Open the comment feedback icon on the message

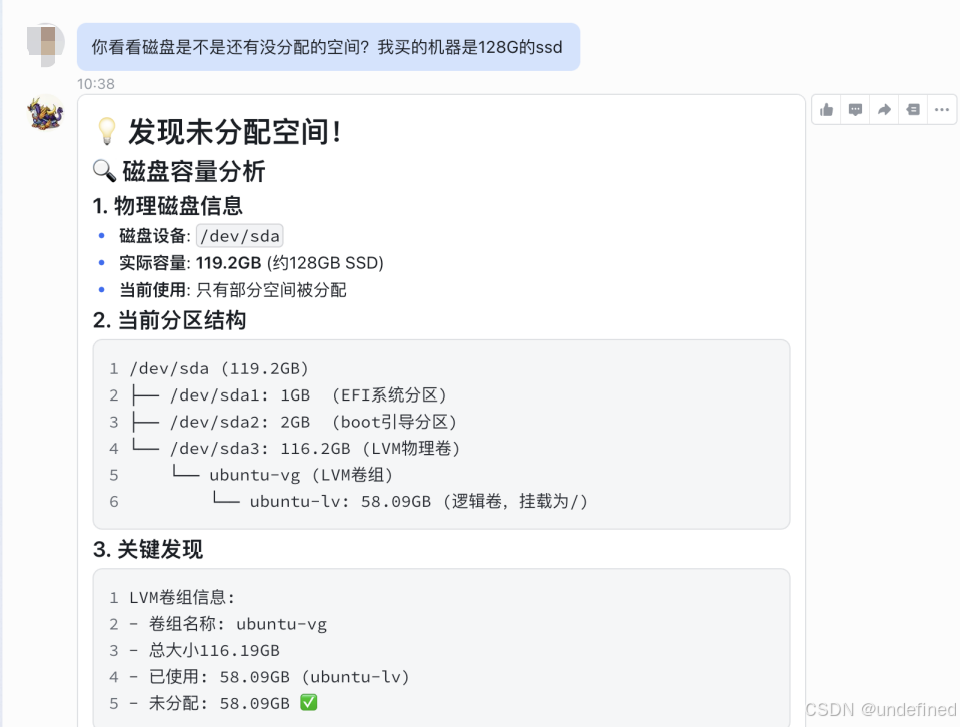tap(855, 110)
